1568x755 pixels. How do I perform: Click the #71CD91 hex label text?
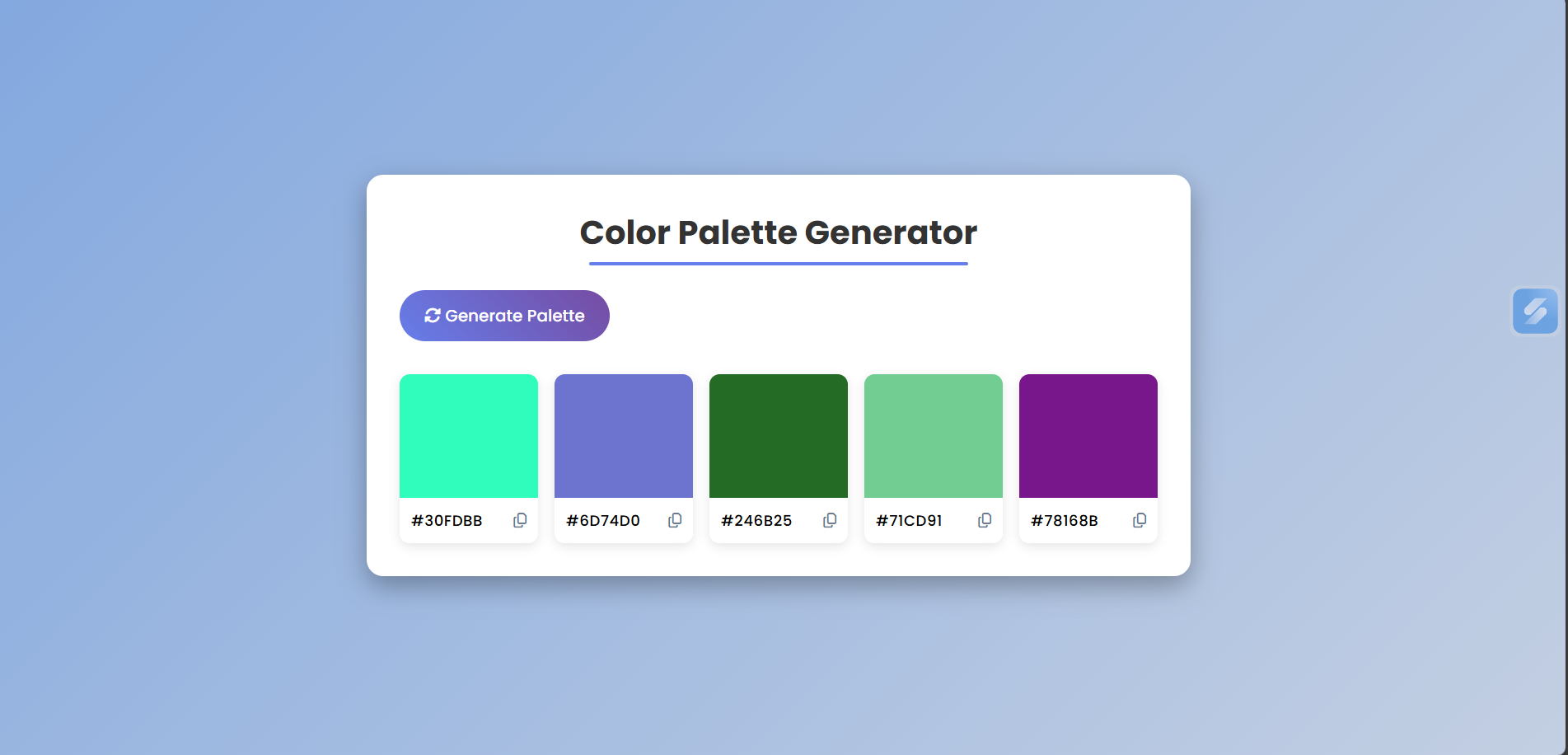tap(909, 521)
